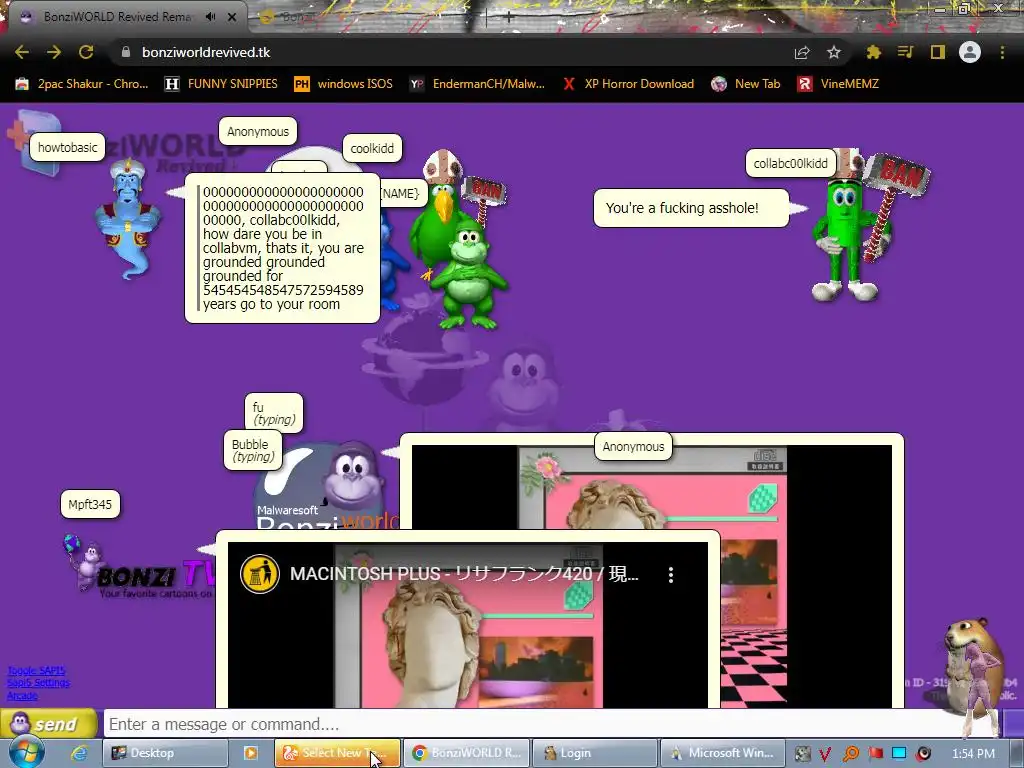
Task: Open the media controls icon in toolbar
Action: point(905,52)
